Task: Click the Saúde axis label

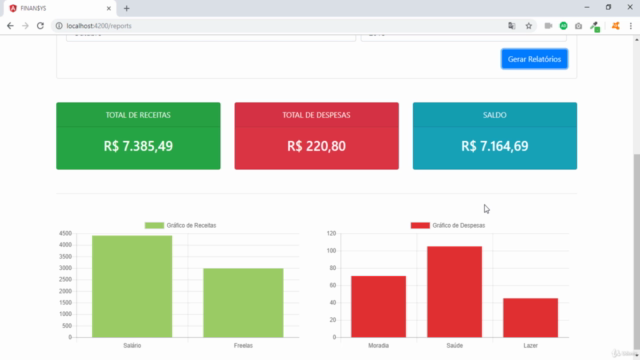Action: (455, 346)
